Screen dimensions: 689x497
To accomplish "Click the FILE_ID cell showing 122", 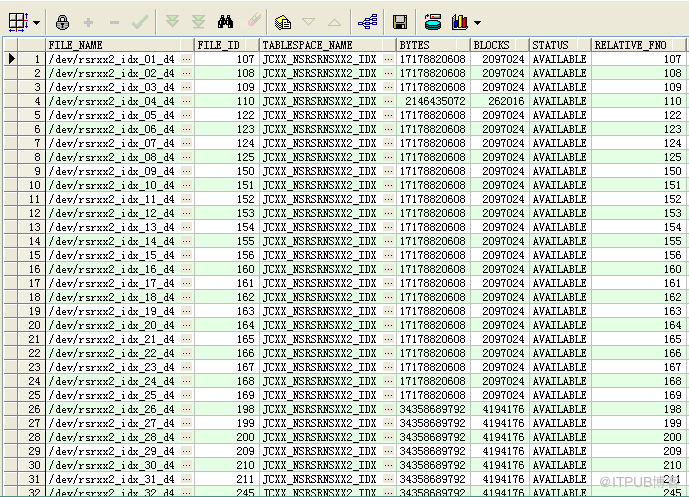I will 227,115.
